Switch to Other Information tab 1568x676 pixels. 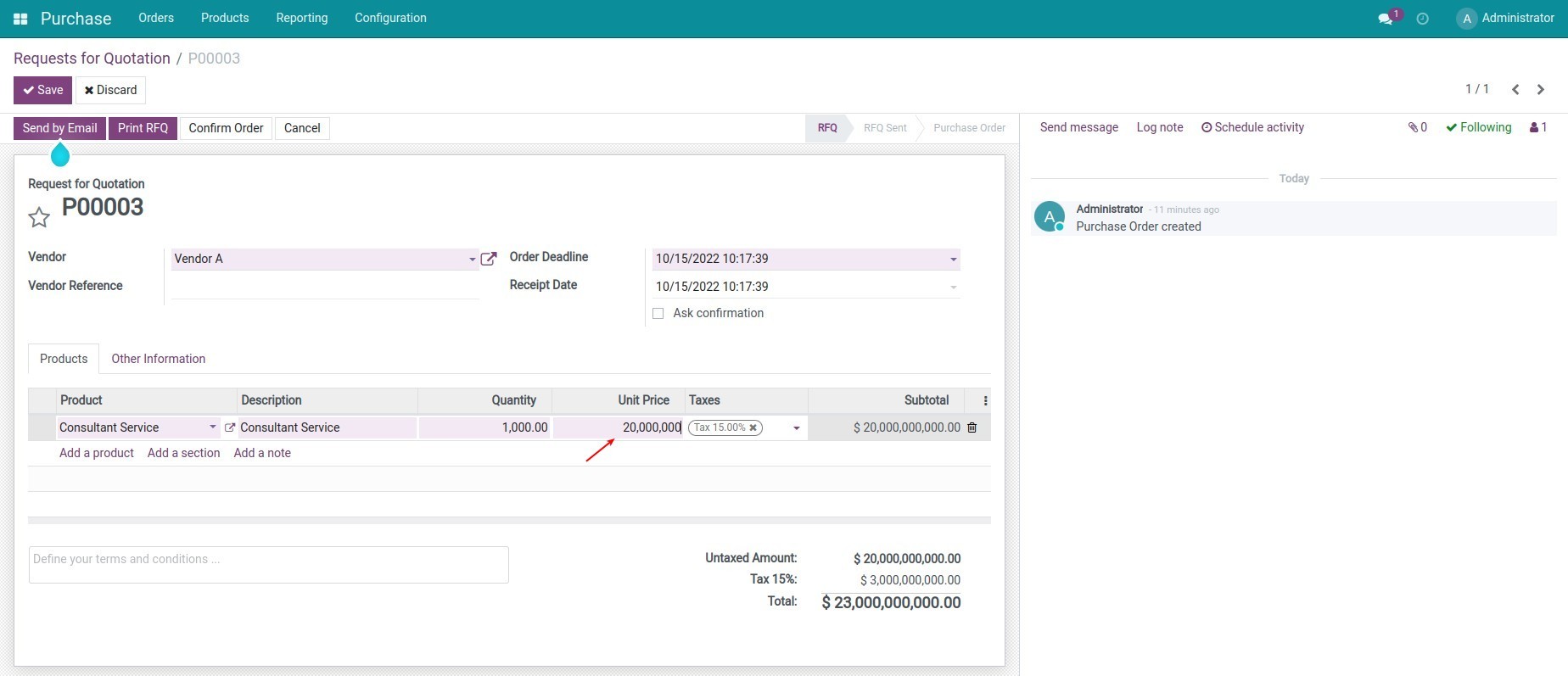(159, 359)
